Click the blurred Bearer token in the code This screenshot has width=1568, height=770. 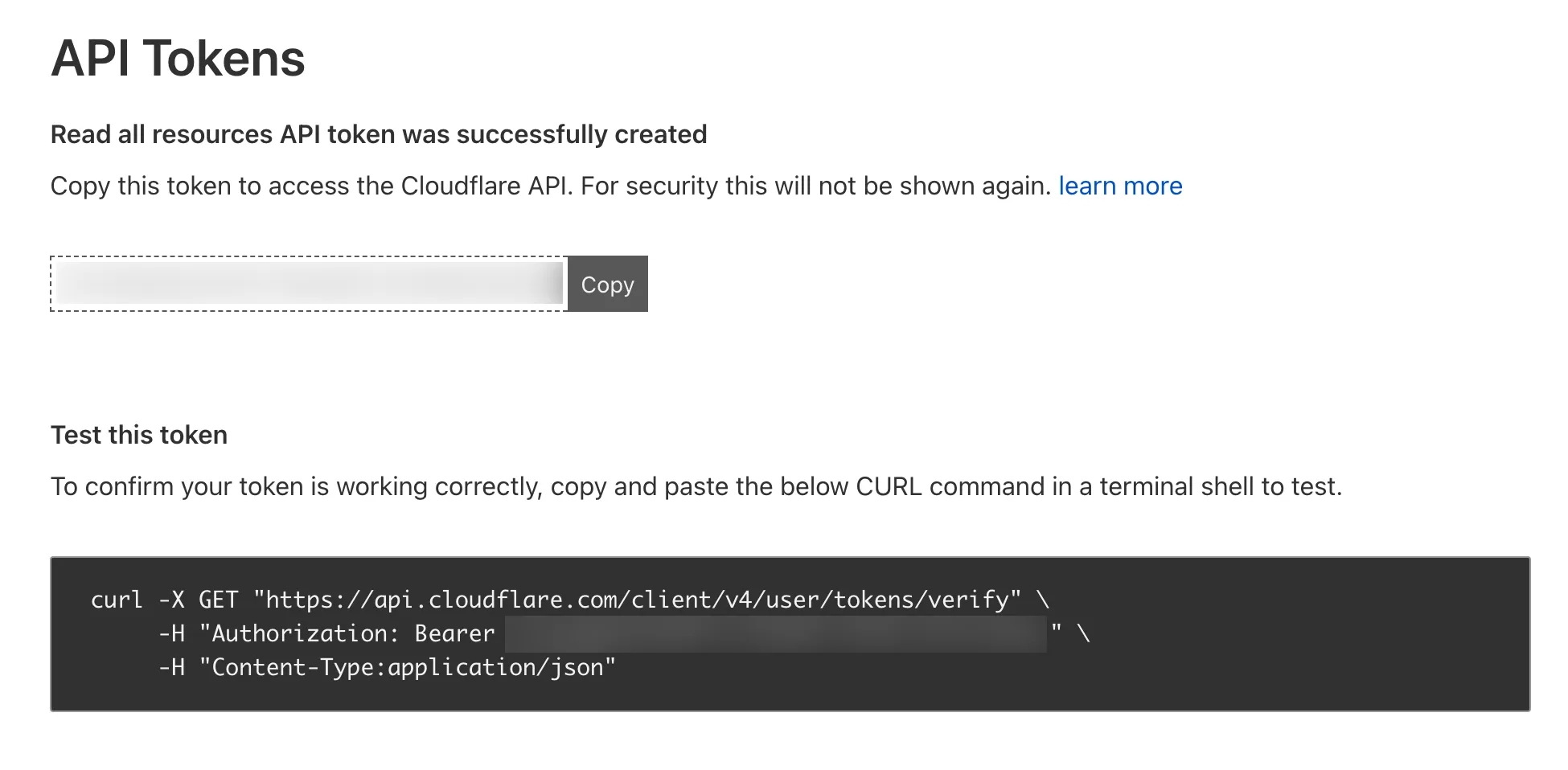pyautogui.click(x=776, y=633)
